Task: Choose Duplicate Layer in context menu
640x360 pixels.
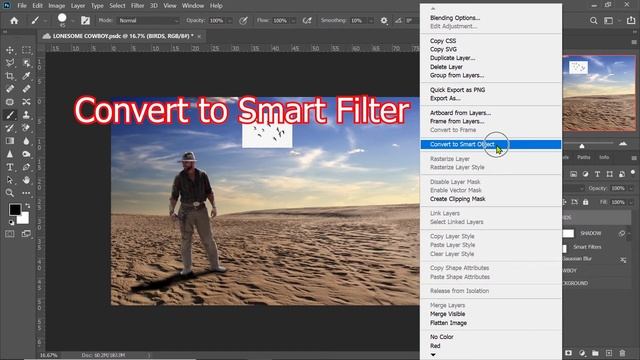Action: (452, 58)
